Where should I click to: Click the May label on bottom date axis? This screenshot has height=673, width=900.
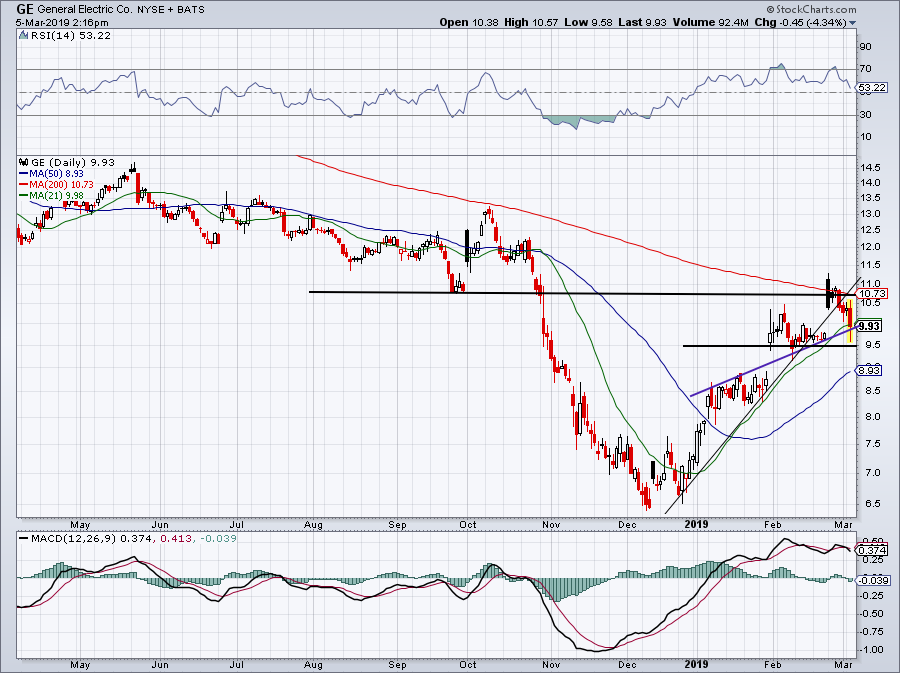tap(80, 664)
